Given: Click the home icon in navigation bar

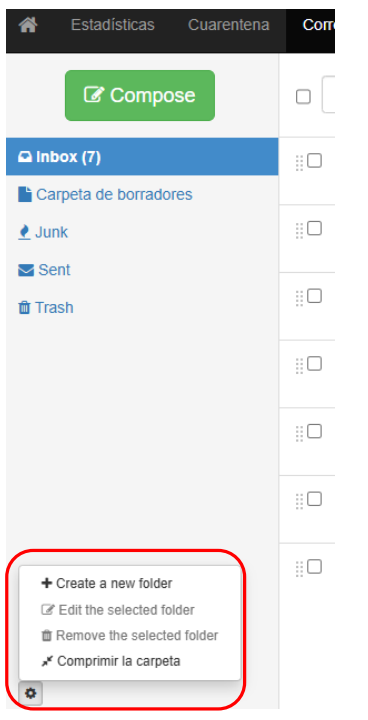Looking at the screenshot, I should coord(28,25).
